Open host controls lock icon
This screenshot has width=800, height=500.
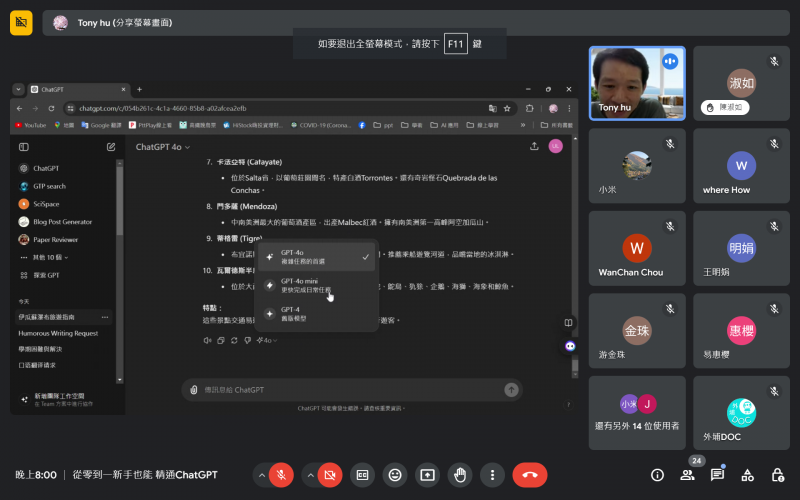(x=778, y=475)
